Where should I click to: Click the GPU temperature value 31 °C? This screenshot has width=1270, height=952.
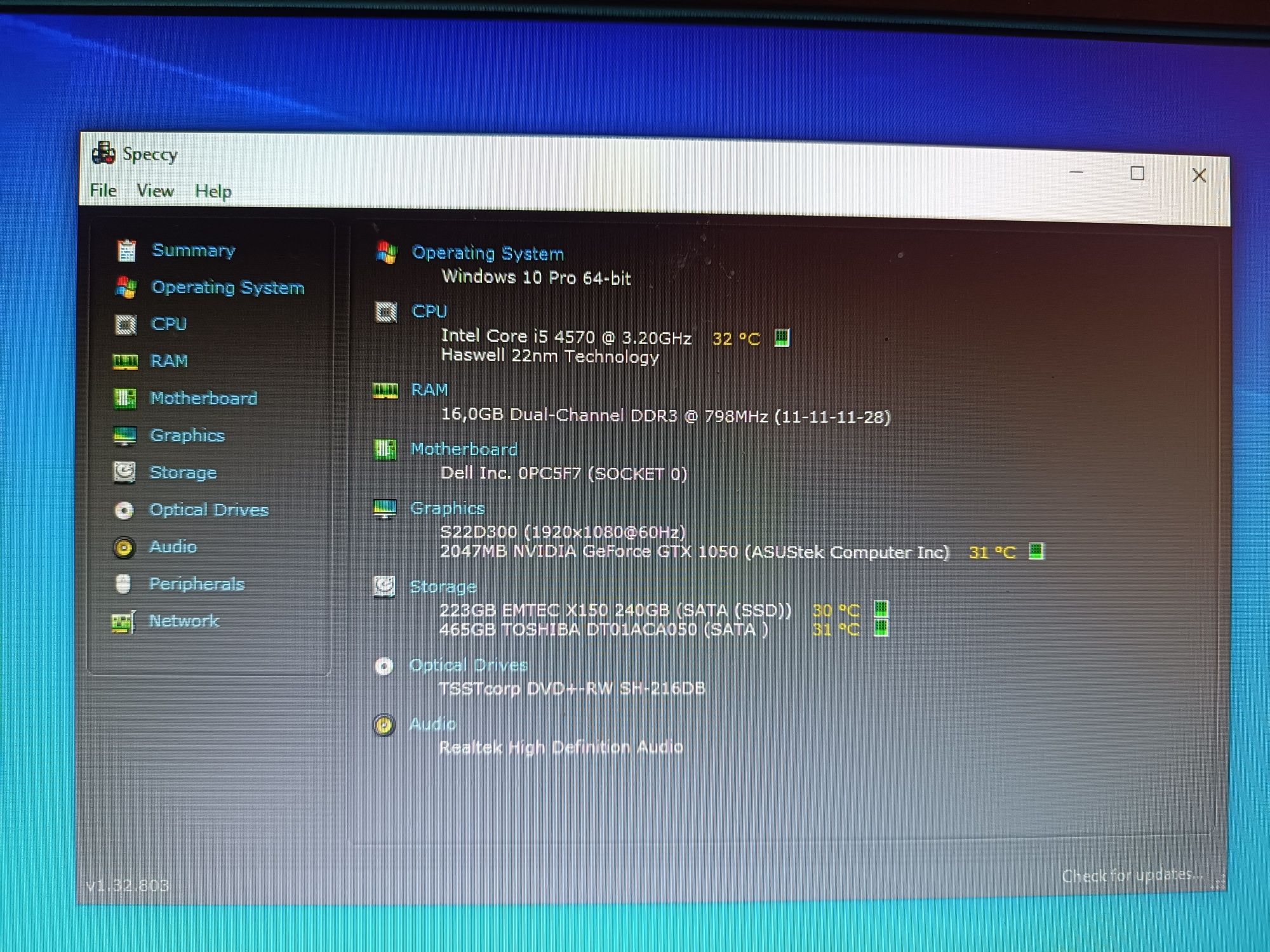(993, 552)
